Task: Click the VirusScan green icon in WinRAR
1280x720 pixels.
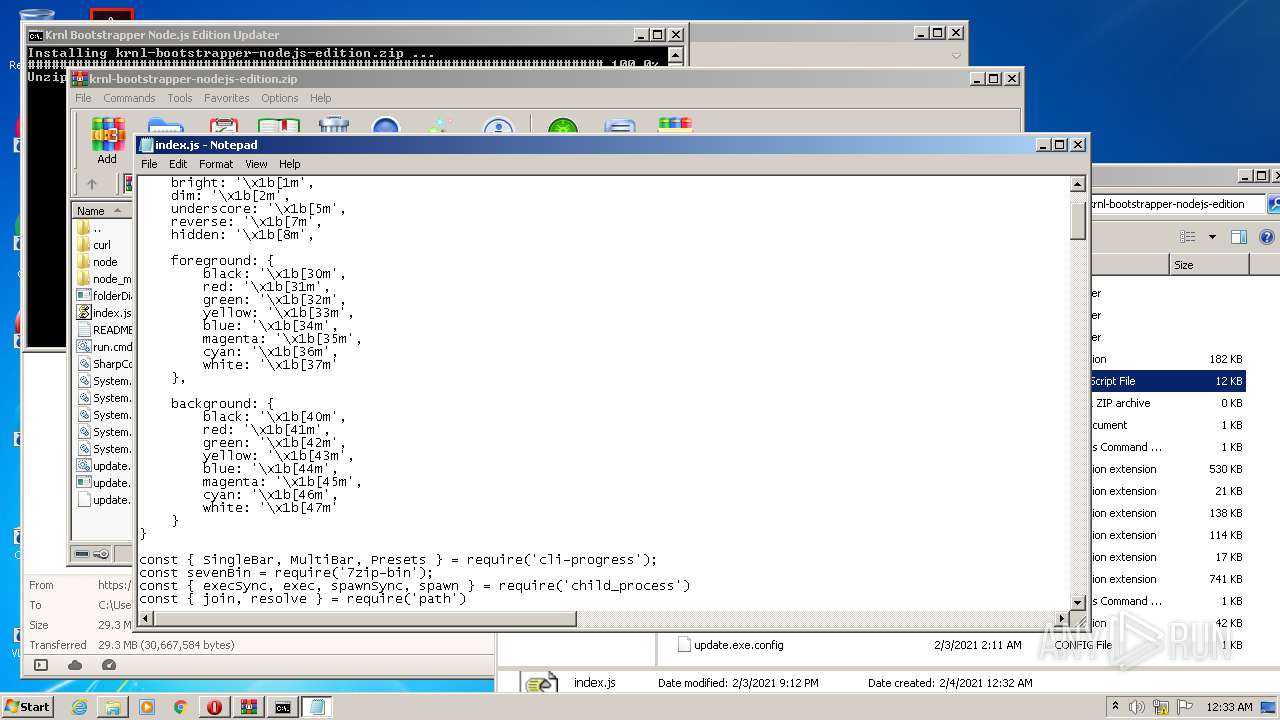Action: tap(563, 126)
